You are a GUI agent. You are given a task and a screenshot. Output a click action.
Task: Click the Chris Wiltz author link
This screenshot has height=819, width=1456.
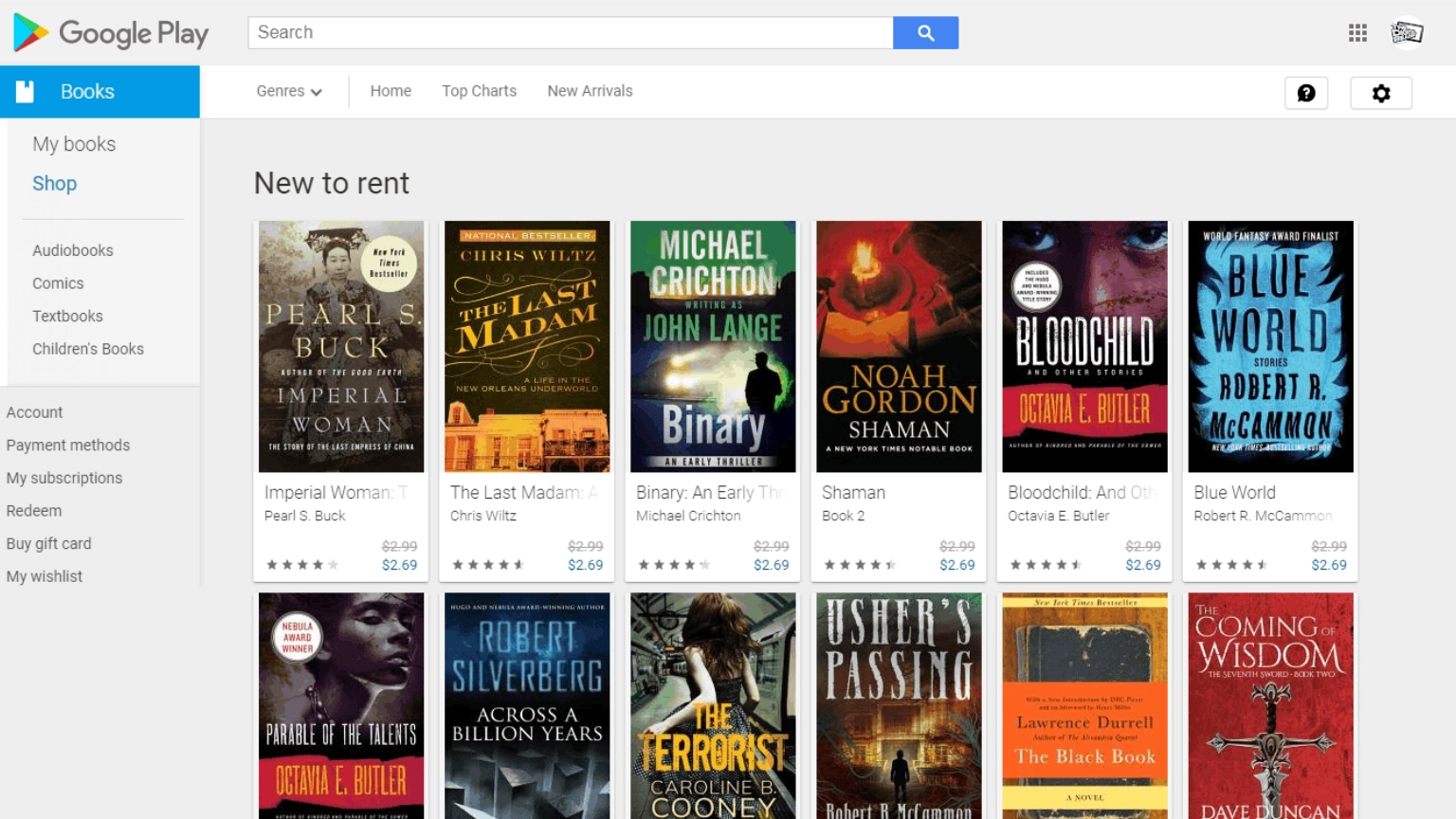coord(483,516)
